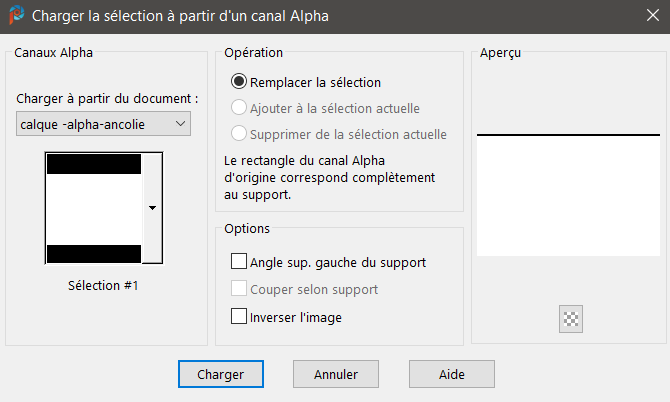Close the alpha channel dialog window
This screenshot has width=670, height=402.
649,16
